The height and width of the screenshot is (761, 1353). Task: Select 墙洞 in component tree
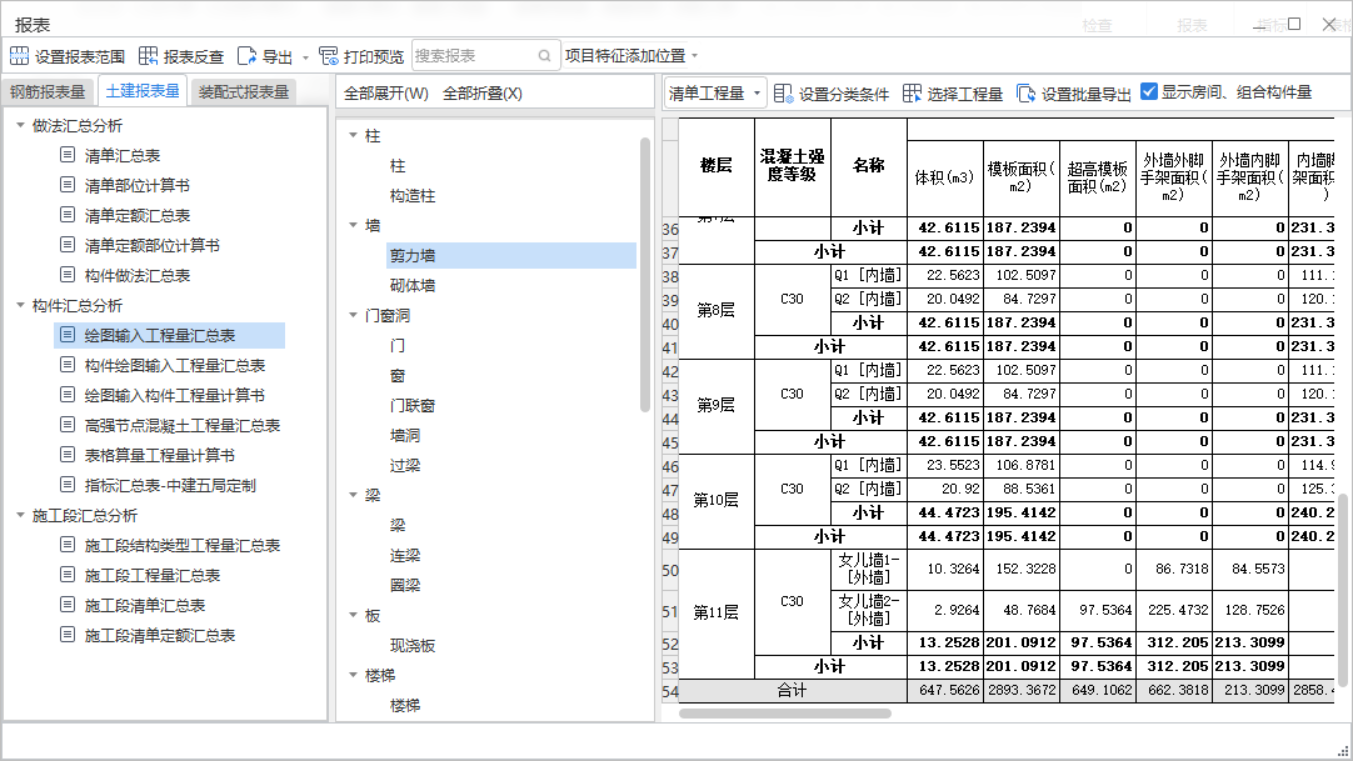(x=405, y=435)
